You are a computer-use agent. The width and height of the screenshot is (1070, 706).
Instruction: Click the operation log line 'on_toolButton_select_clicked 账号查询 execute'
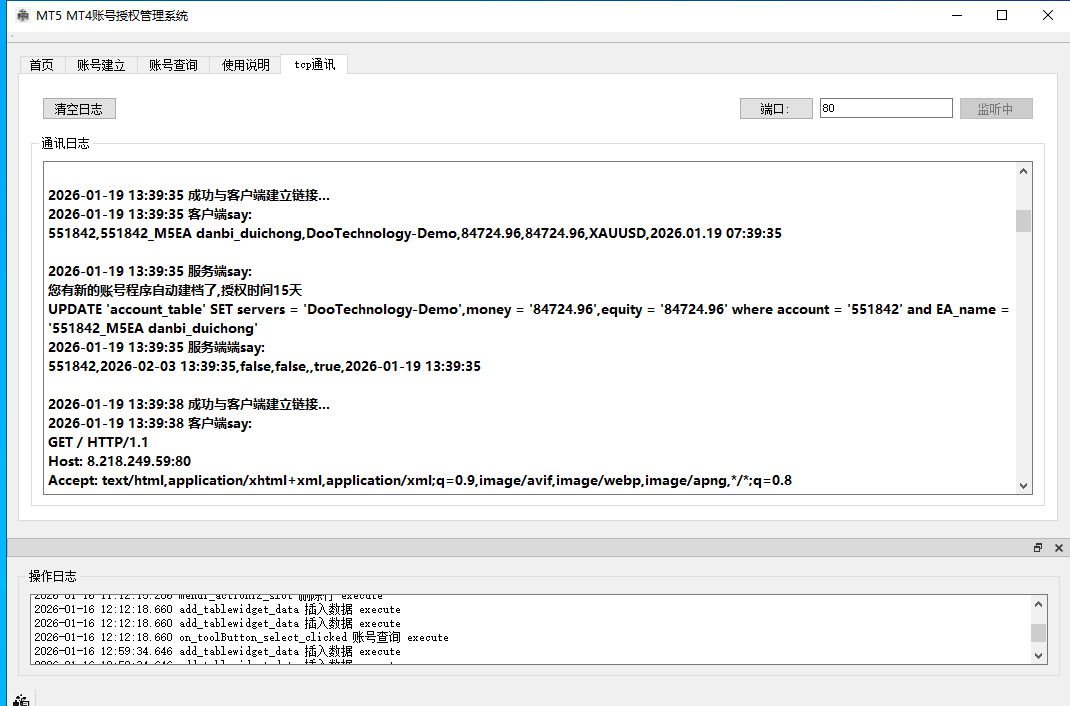242,637
